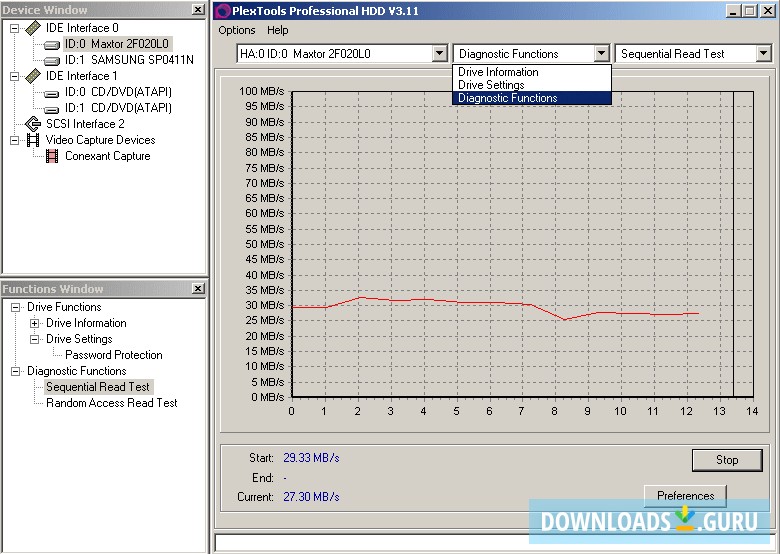Open the Sequential Read Test dropdown arrow
Viewport: 780px width, 554px height.
(764, 53)
